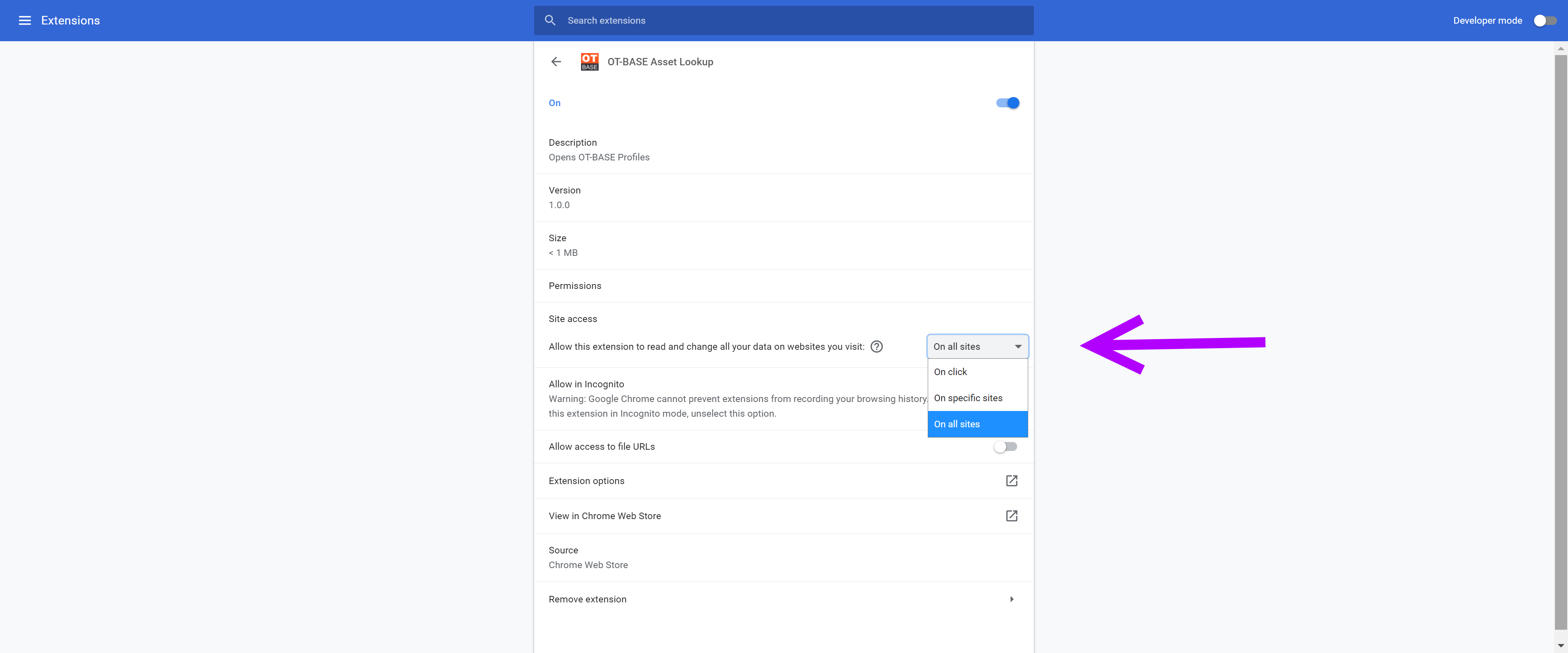Click the Permissions heading

tap(575, 286)
